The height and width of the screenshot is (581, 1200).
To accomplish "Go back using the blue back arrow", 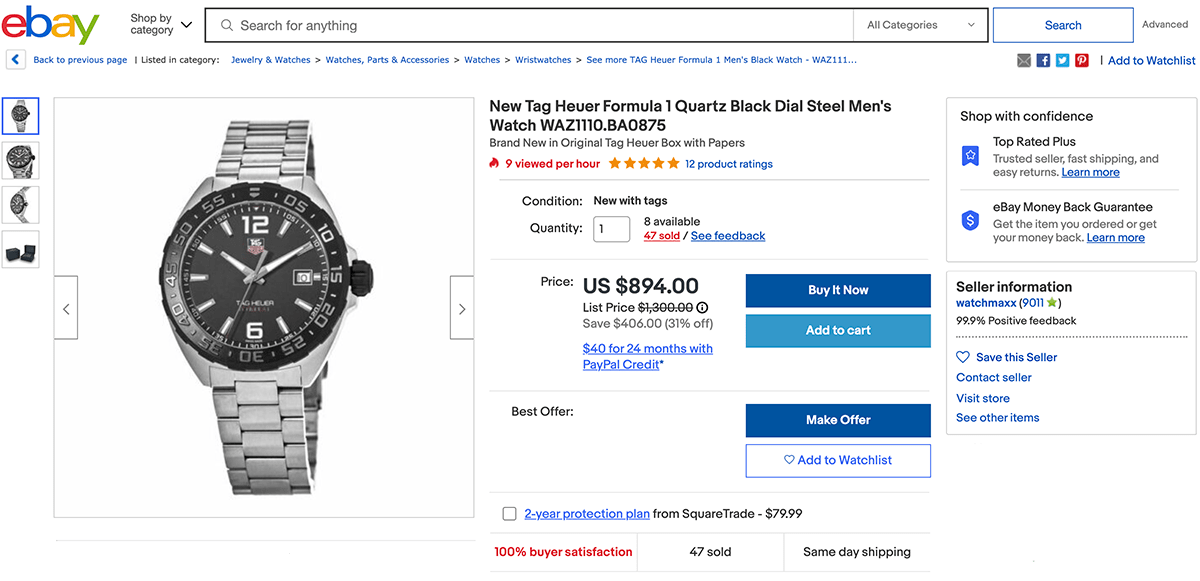I will point(16,60).
